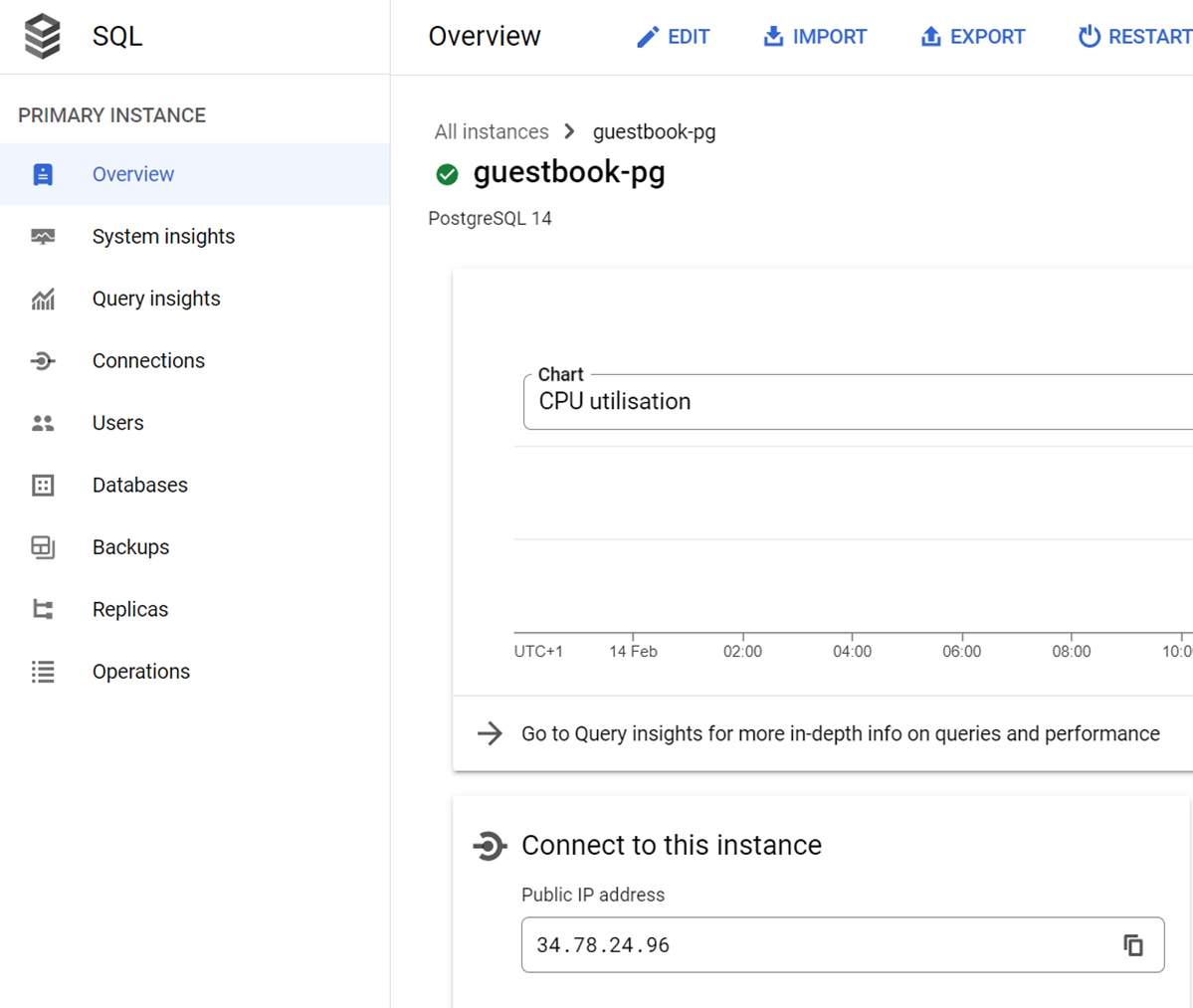Click the Databases grid icon
This screenshot has height=1008, width=1193.
[43, 486]
